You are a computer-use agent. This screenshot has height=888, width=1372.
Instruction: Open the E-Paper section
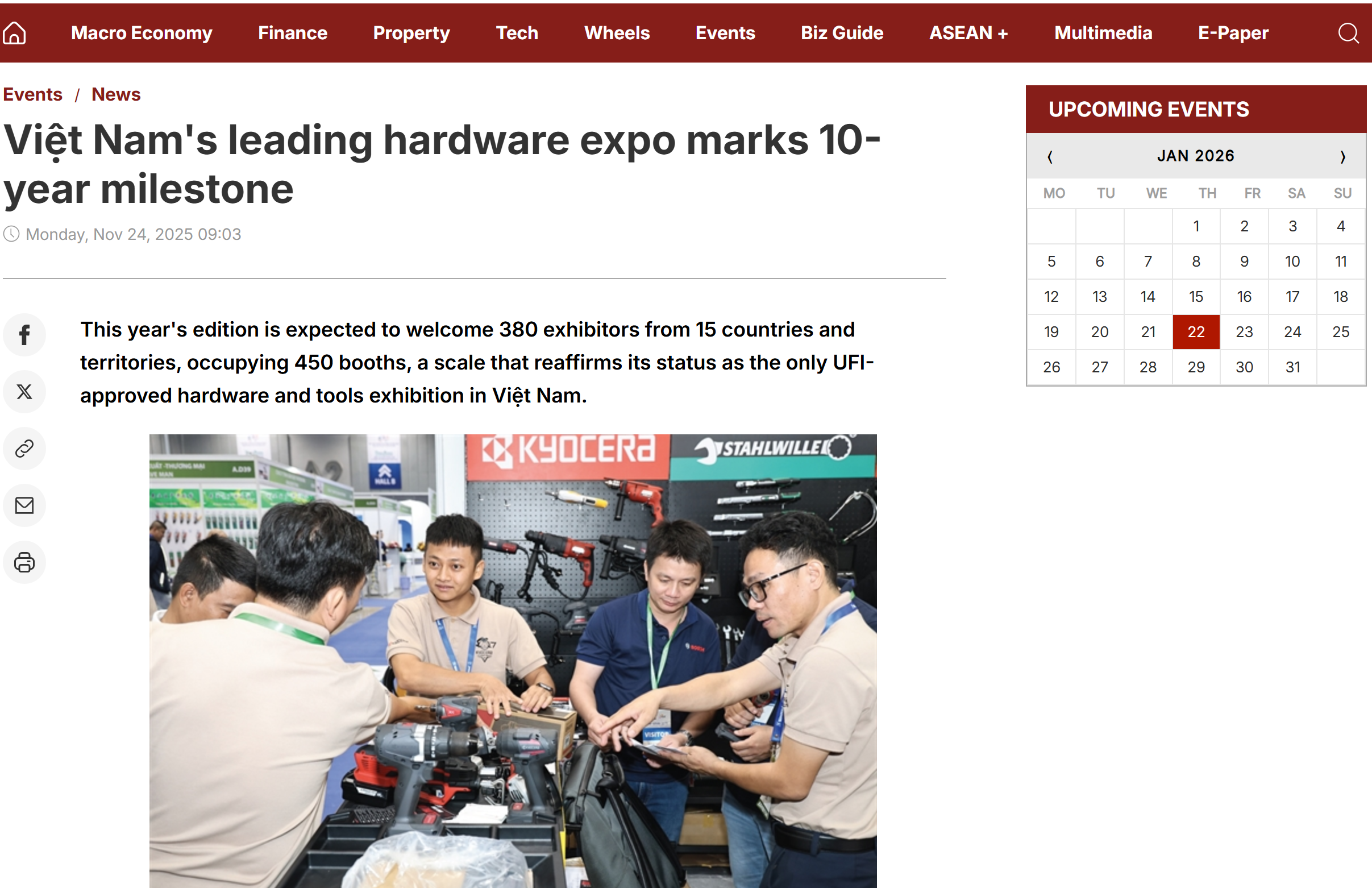pyautogui.click(x=1233, y=33)
